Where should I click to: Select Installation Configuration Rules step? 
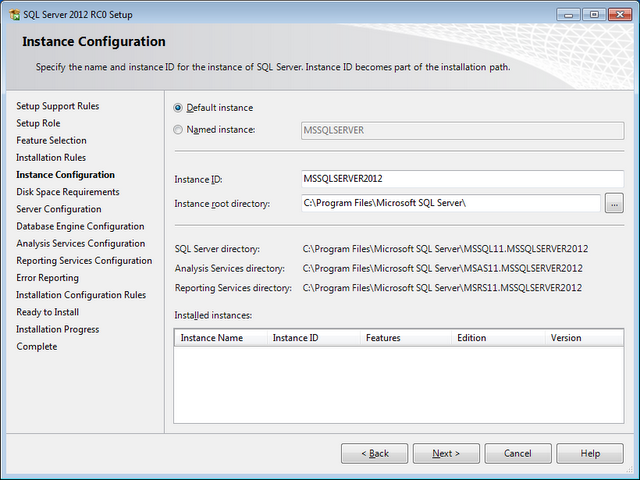pyautogui.click(x=81, y=295)
